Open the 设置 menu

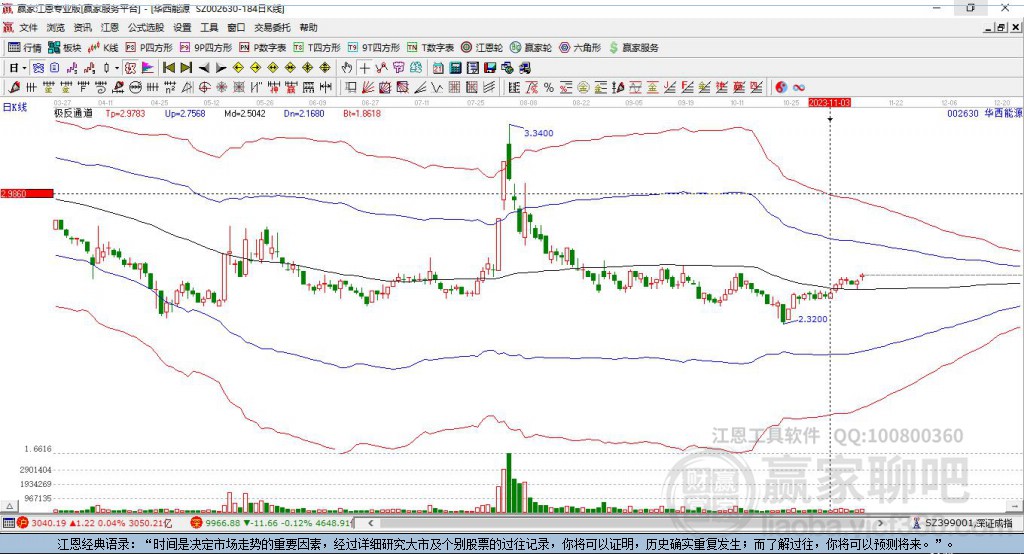pyautogui.click(x=182, y=27)
